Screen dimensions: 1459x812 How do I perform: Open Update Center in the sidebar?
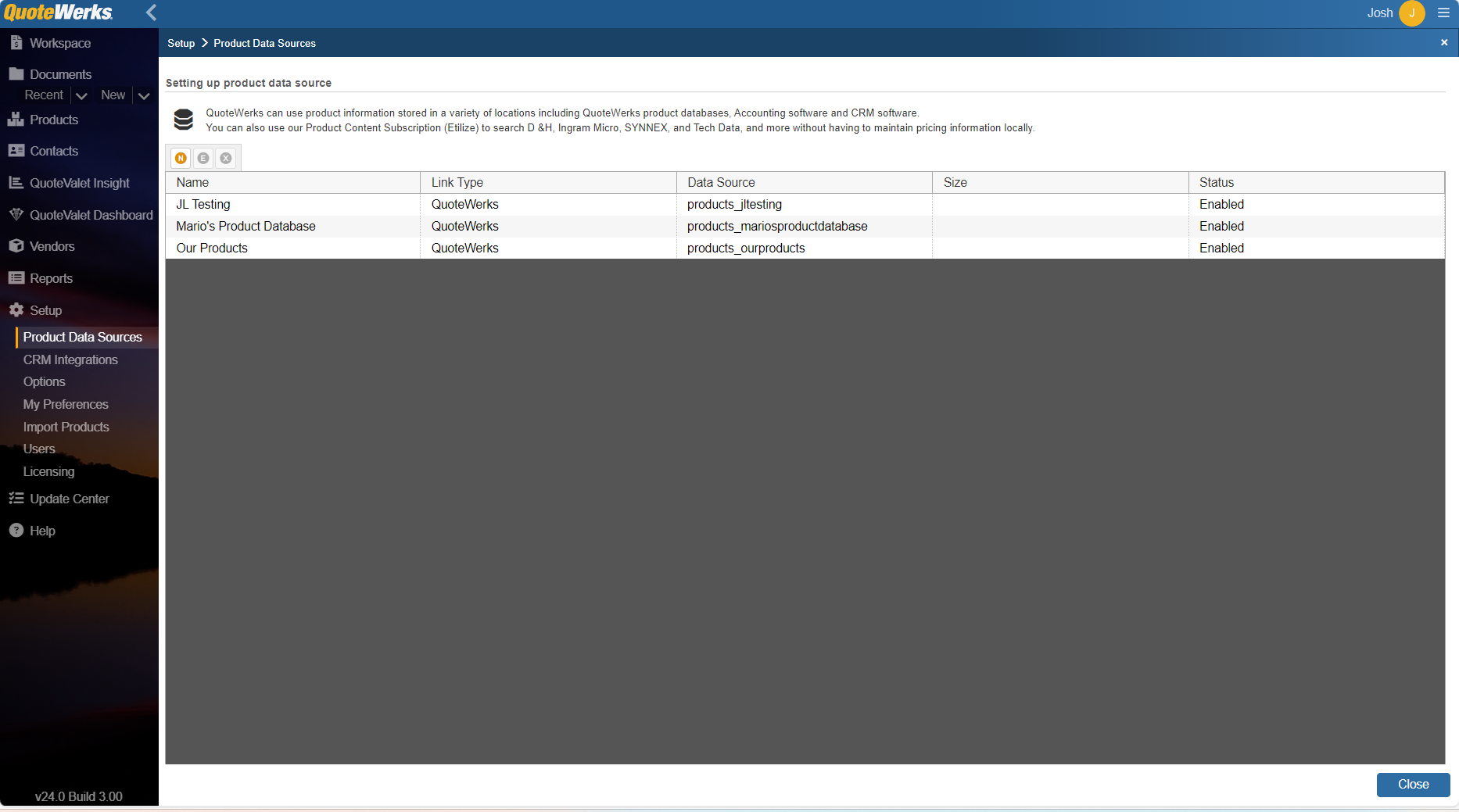coord(69,499)
